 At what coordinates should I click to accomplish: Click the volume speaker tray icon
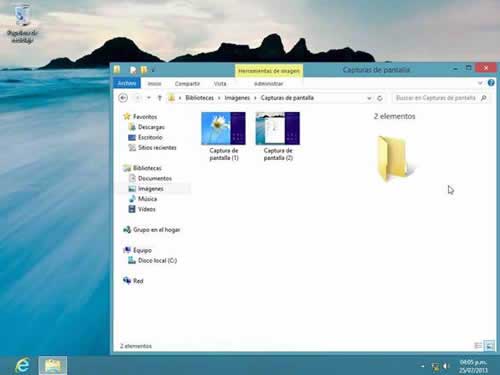446,367
